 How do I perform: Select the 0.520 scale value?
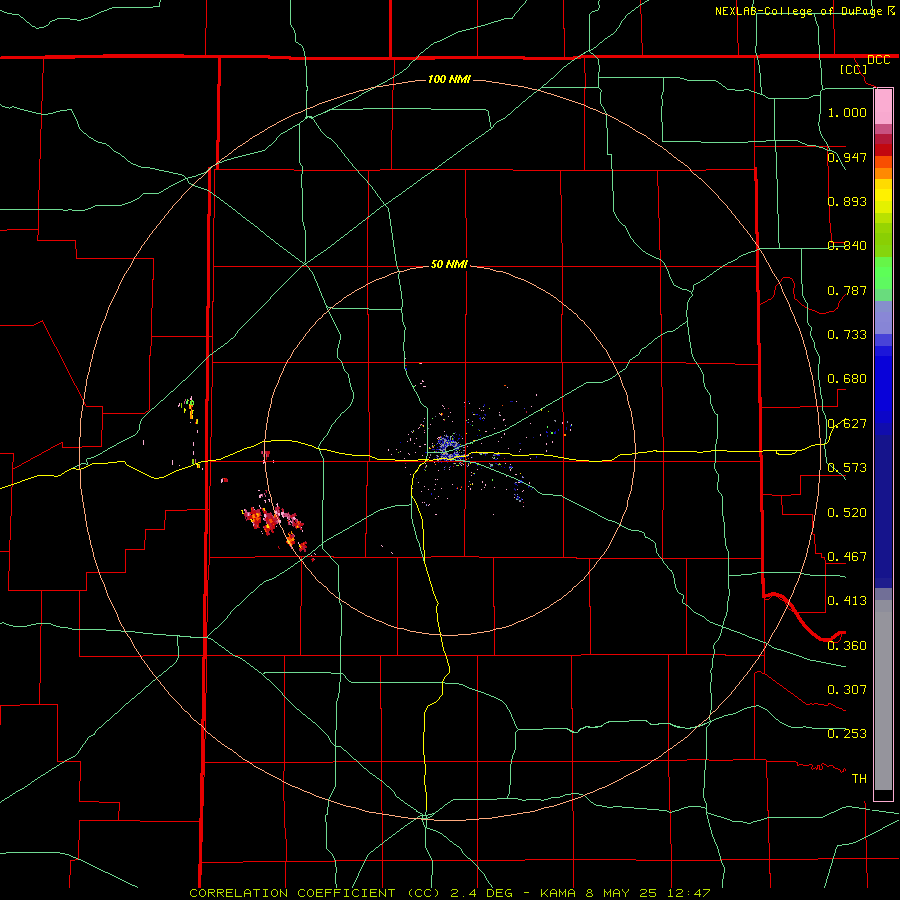(847, 512)
